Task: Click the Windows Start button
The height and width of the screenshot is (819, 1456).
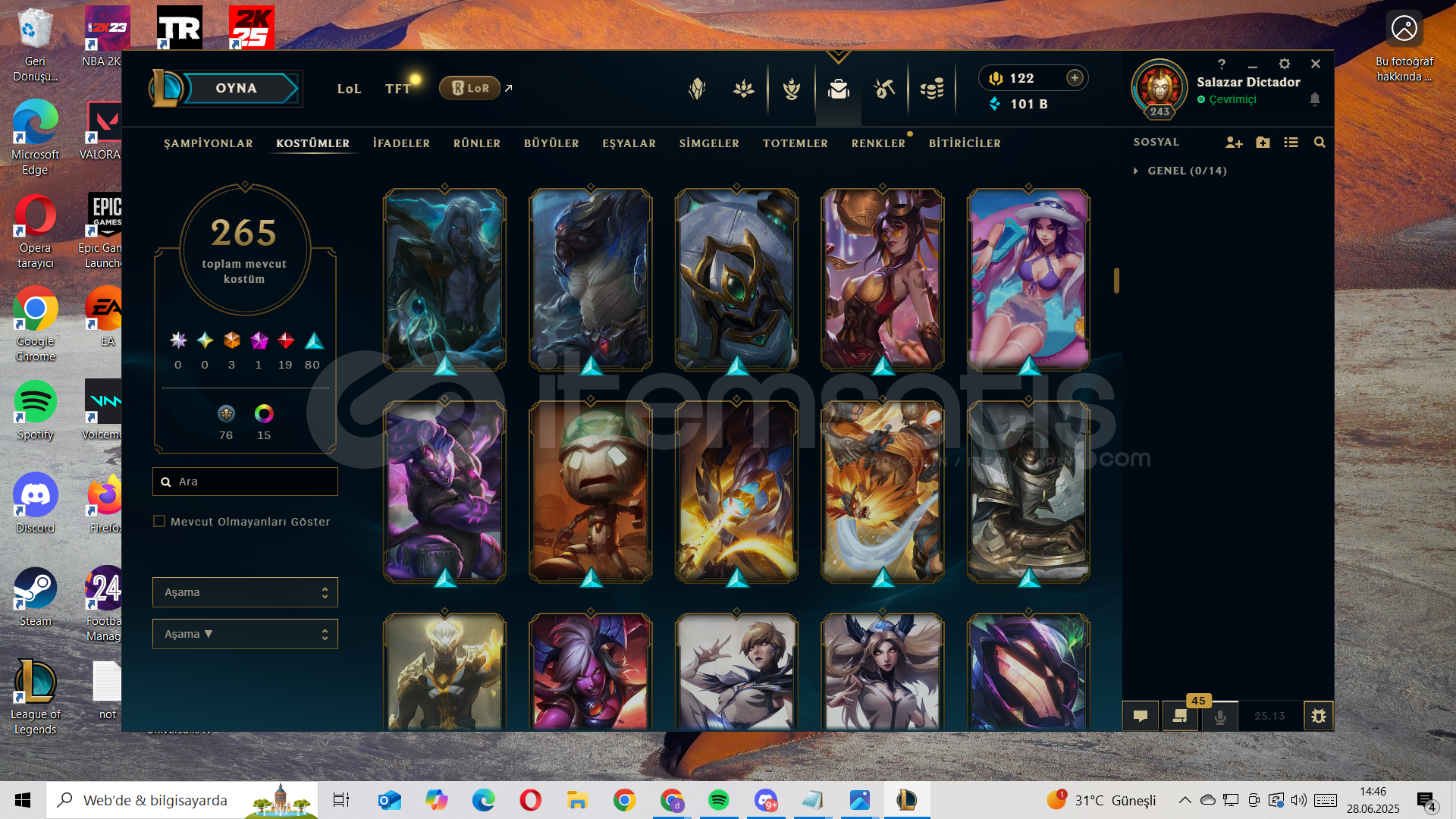Action: pyautogui.click(x=23, y=800)
